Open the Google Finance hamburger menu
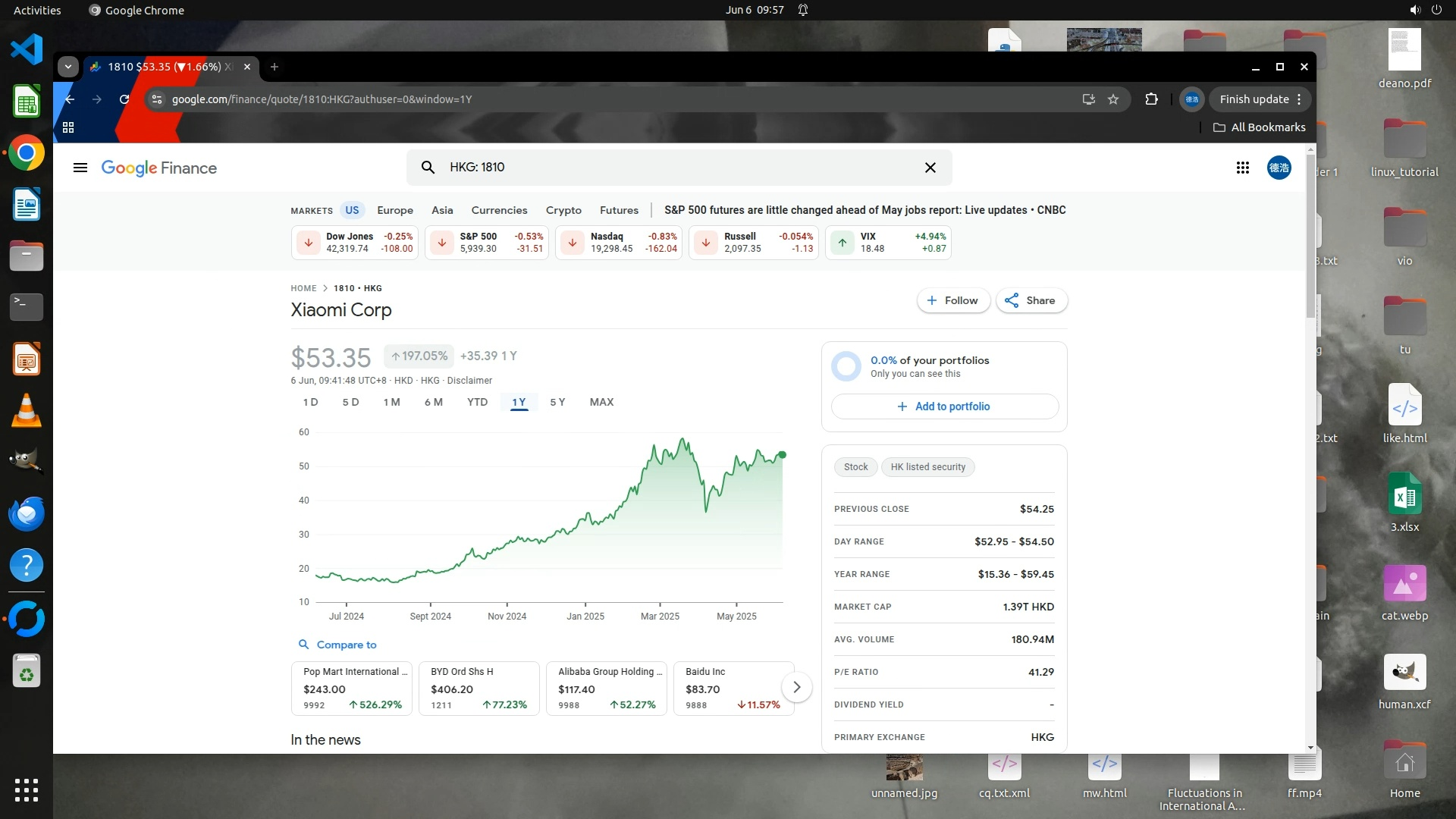 [80, 168]
